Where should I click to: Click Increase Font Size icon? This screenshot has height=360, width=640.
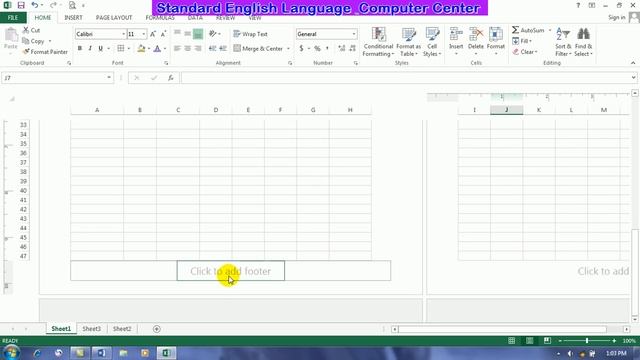coord(153,34)
